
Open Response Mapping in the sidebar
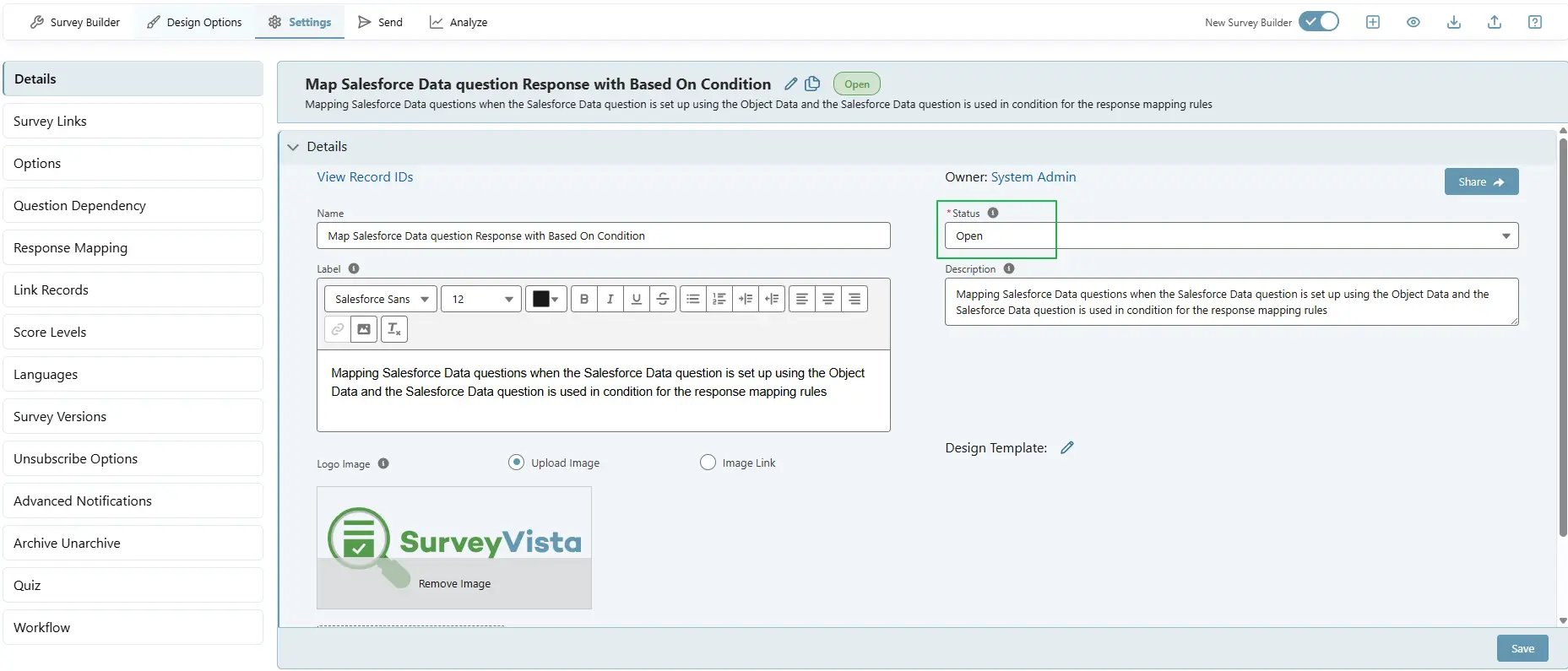(133, 247)
